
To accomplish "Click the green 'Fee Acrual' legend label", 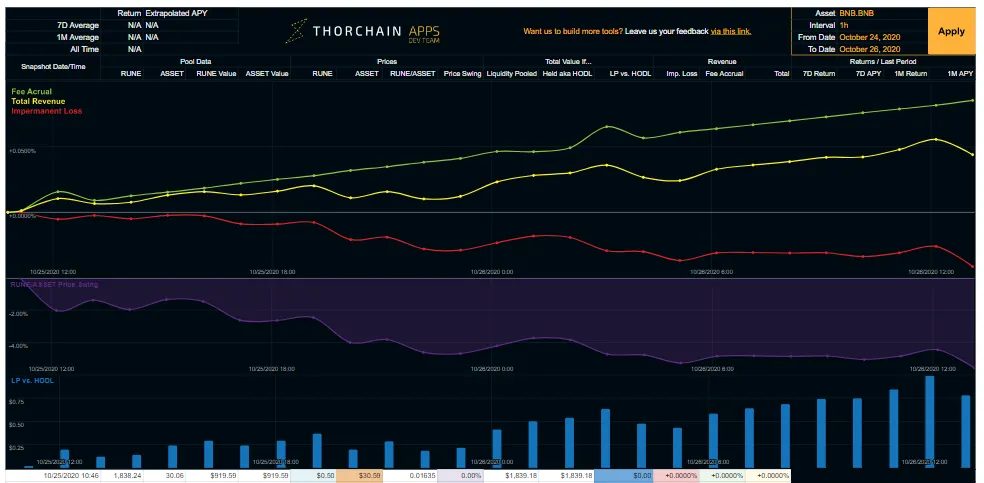I will point(31,92).
